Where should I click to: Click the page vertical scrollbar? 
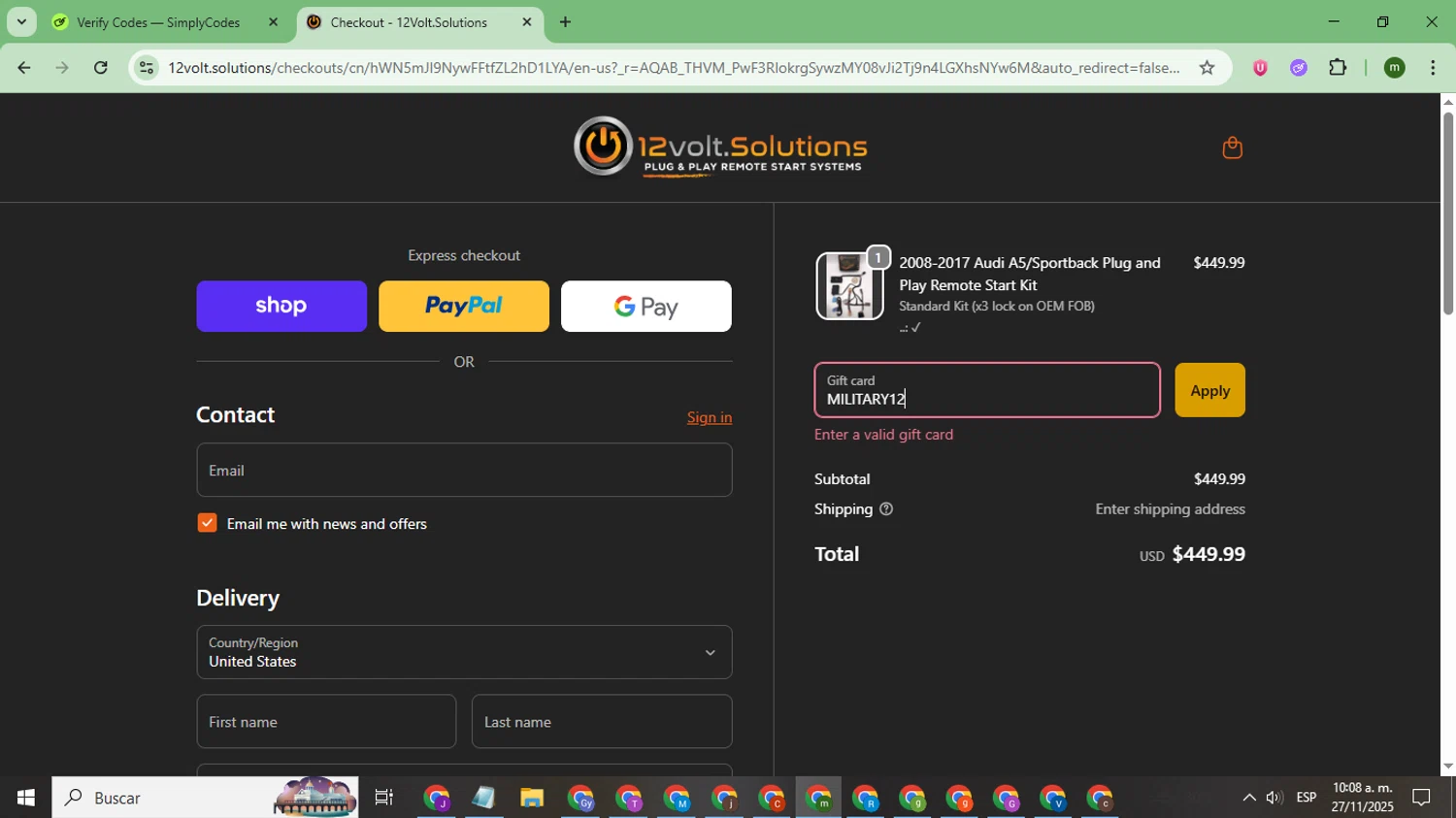pyautogui.click(x=1448, y=213)
